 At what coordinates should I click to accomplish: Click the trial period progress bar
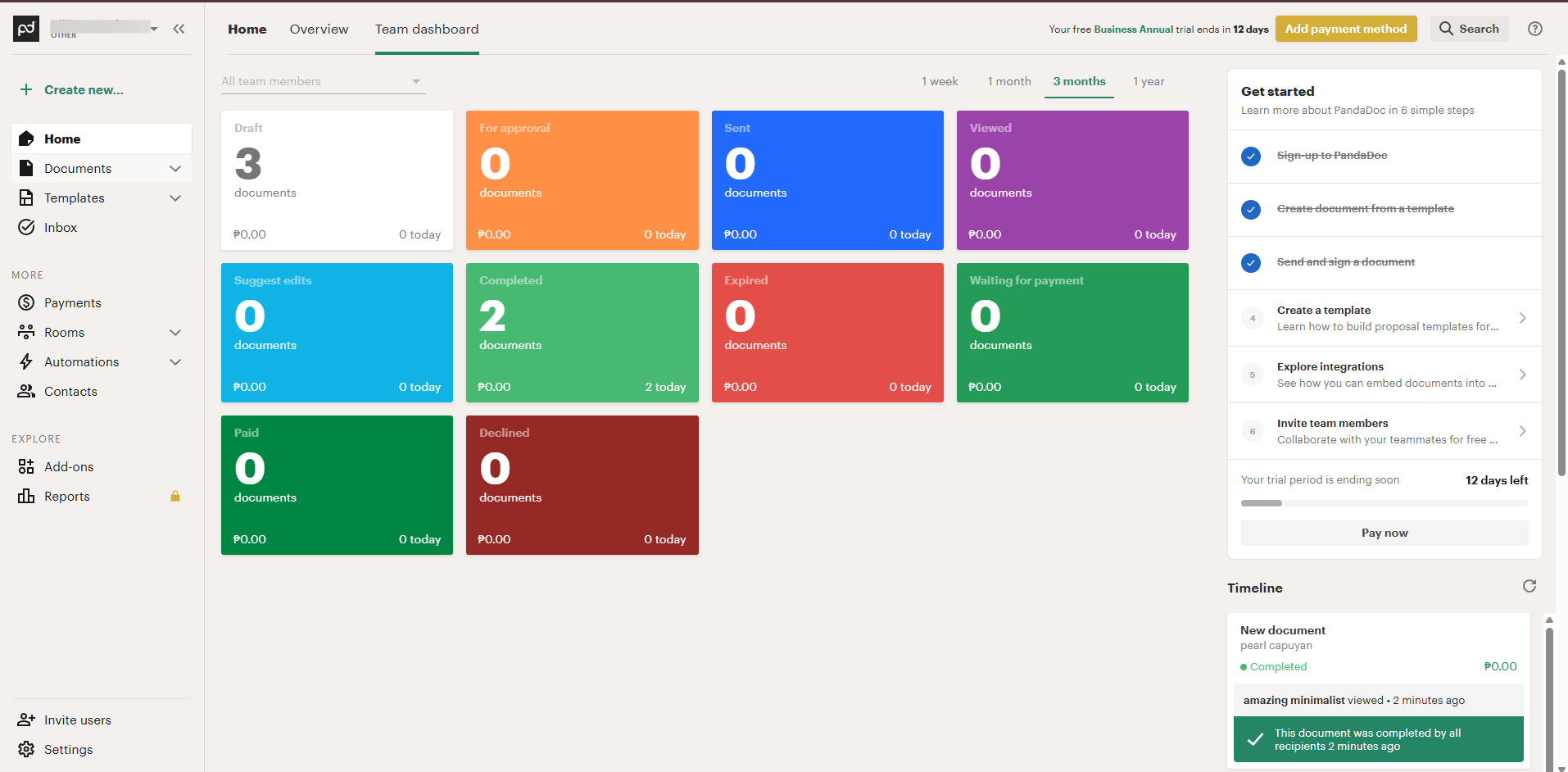pyautogui.click(x=1384, y=503)
